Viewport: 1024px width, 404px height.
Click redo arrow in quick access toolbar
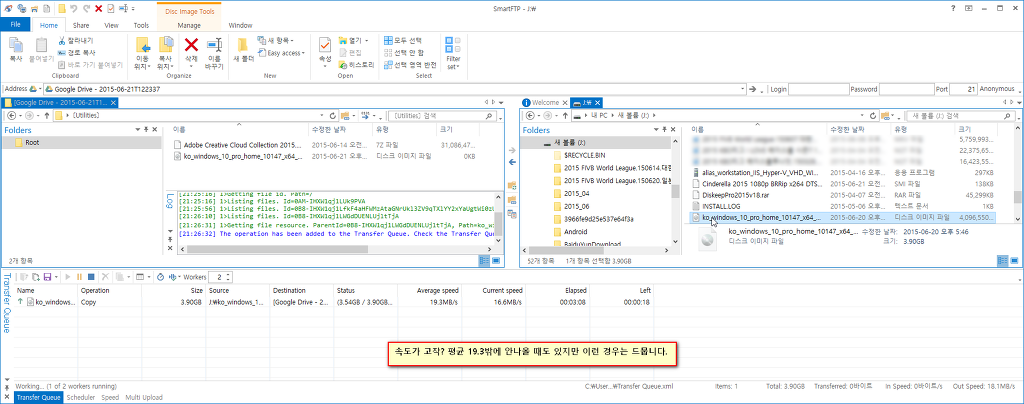[x=86, y=8]
